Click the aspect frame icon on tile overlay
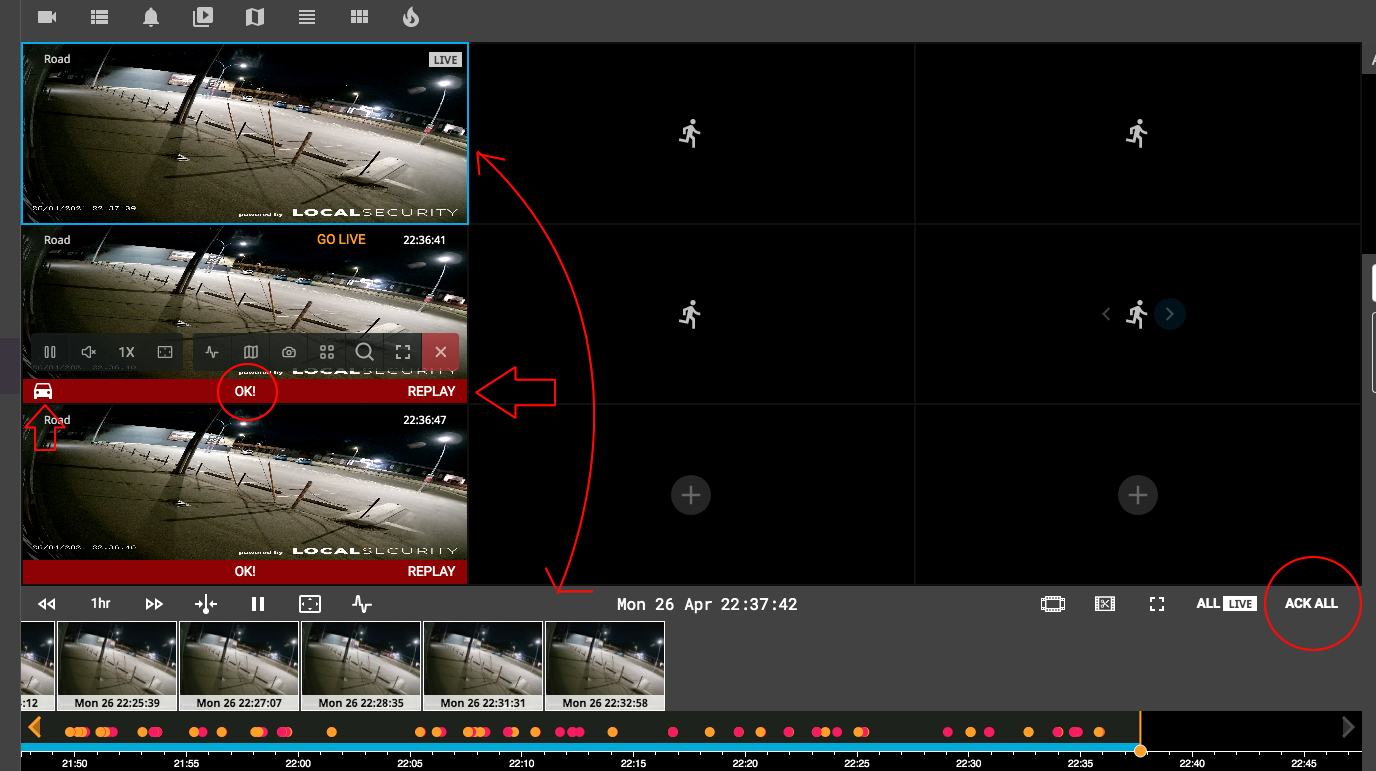The width and height of the screenshot is (1376, 771). tap(165, 352)
